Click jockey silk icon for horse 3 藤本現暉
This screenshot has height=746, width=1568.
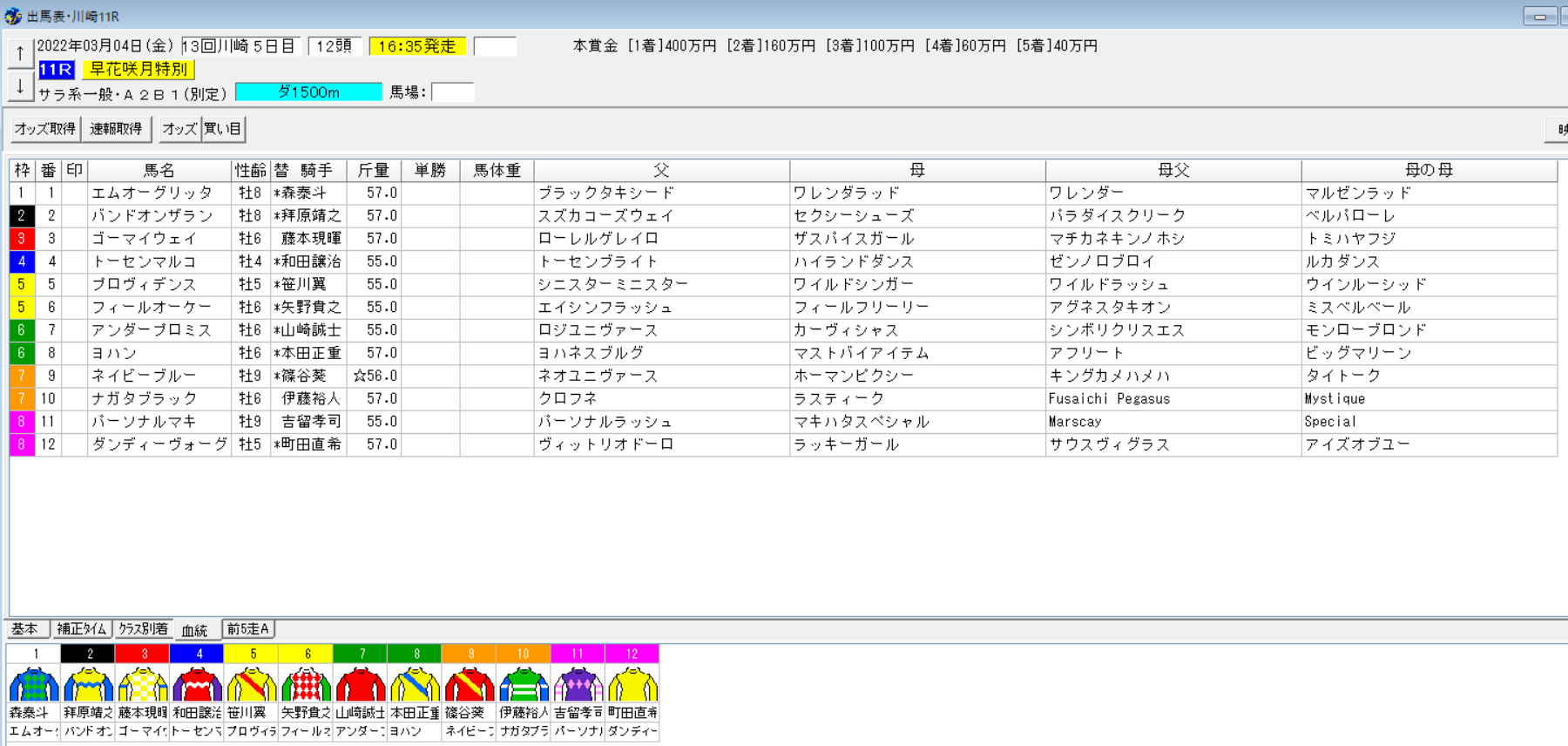point(143,684)
